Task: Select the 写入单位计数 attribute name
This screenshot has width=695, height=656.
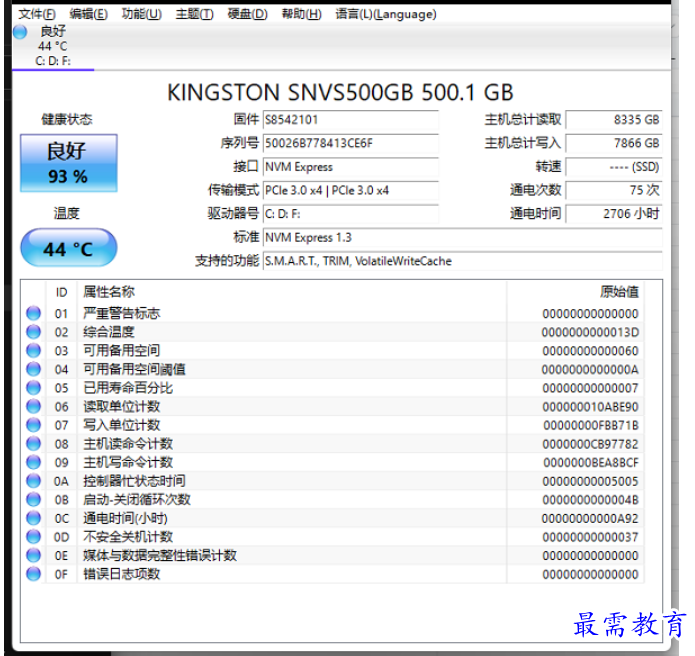Action: [x=122, y=425]
